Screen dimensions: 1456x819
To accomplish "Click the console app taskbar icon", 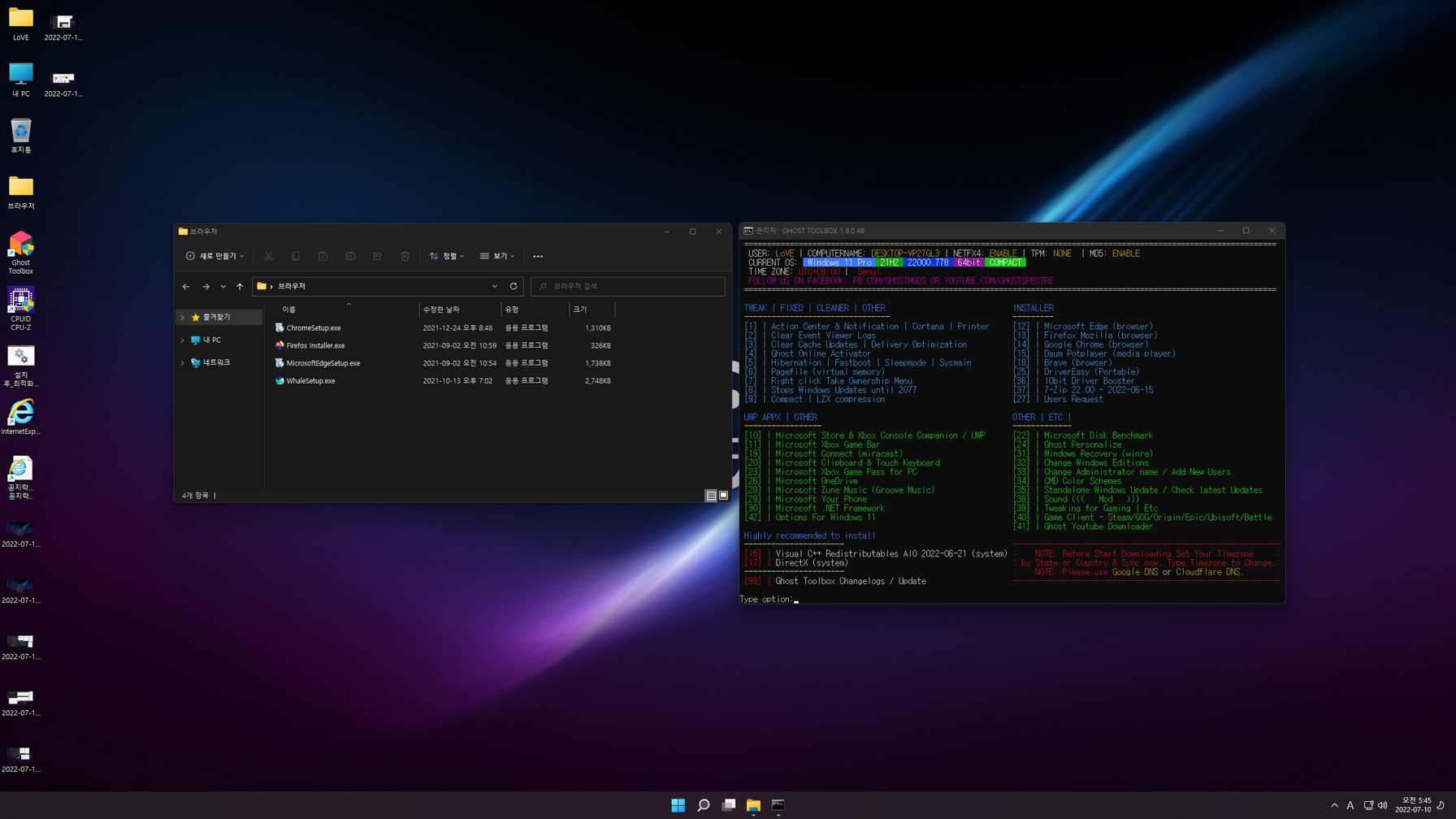I will 778,805.
